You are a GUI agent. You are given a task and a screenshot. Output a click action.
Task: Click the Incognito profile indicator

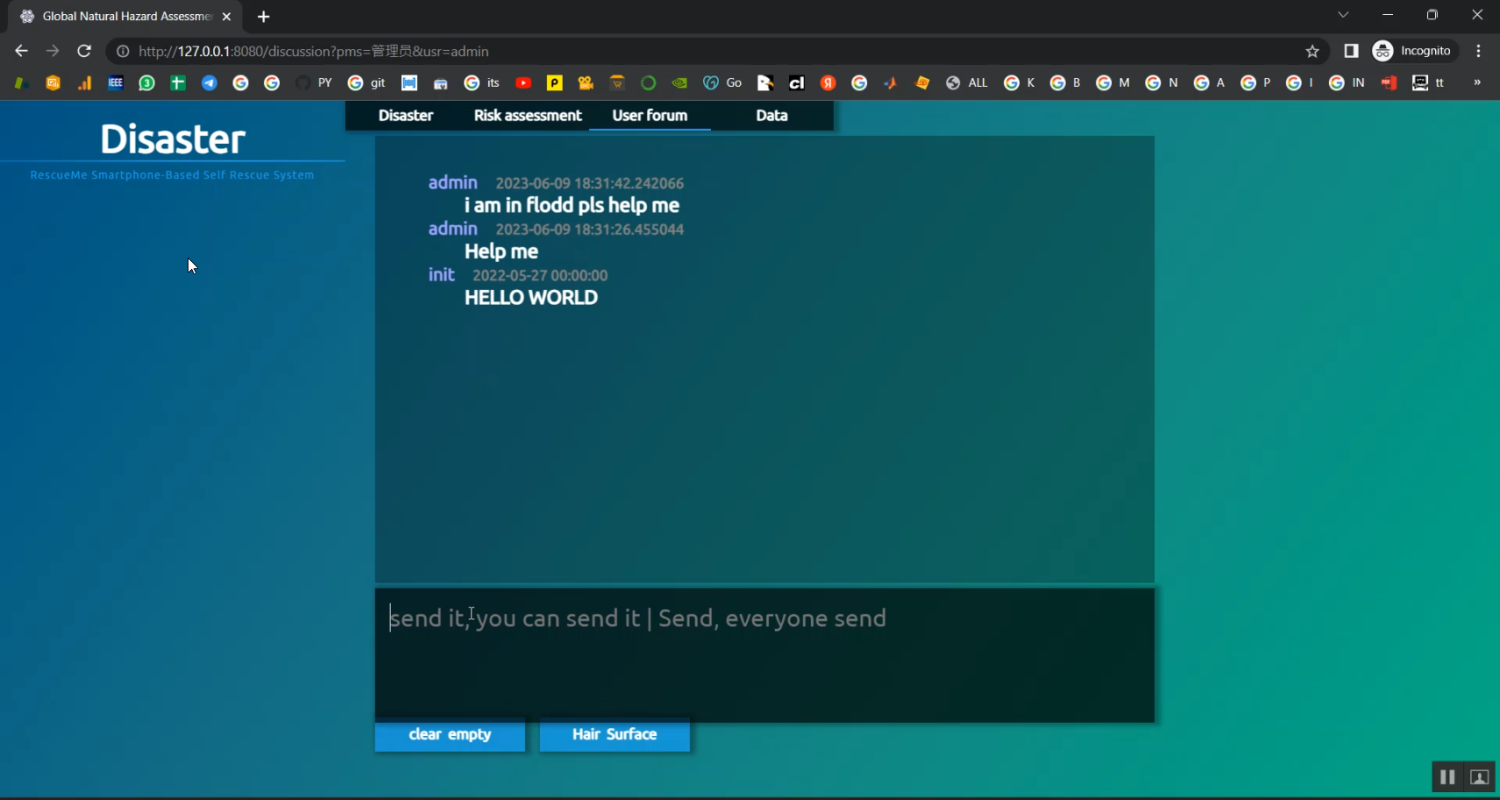[1413, 51]
